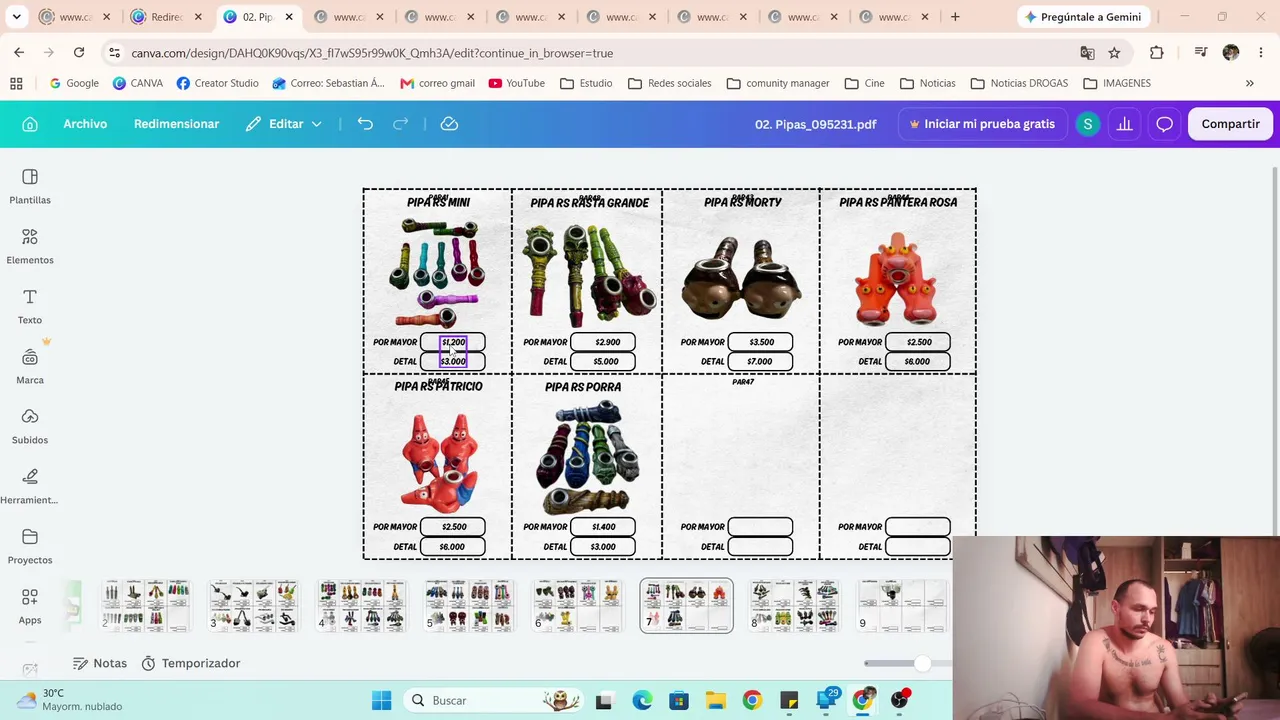Screen dimensions: 1280x720
Task: Check cloud save status icon
Action: pos(449,124)
